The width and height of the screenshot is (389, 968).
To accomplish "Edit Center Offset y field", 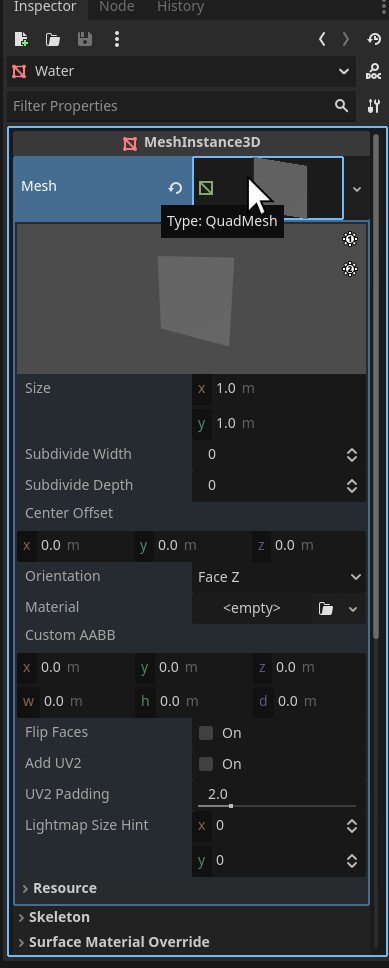I will 192,546.
